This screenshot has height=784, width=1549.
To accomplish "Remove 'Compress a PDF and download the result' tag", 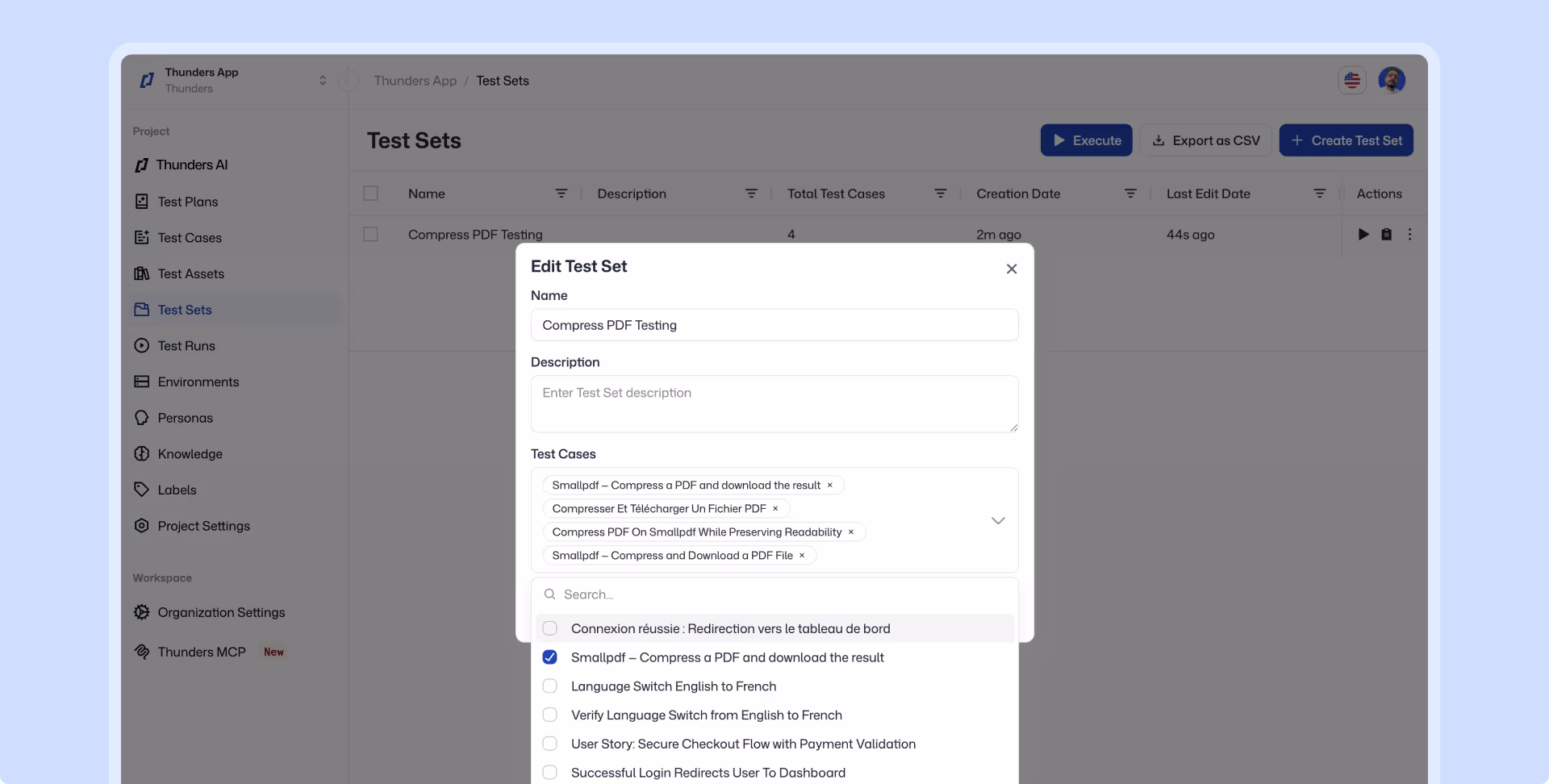I will pos(829,486).
